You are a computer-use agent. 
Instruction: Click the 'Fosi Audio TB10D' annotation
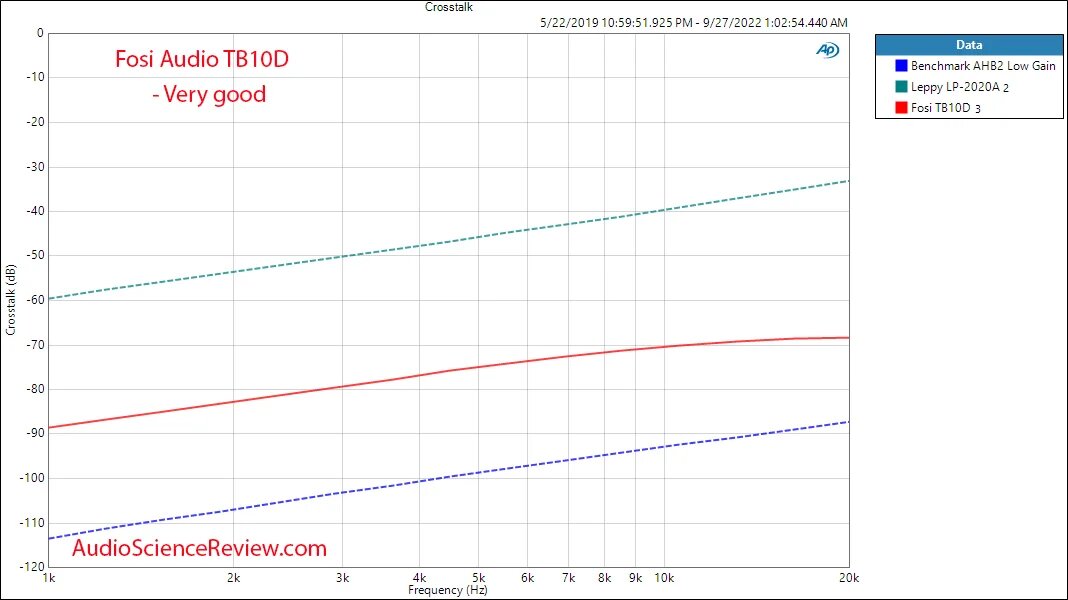pyautogui.click(x=202, y=59)
